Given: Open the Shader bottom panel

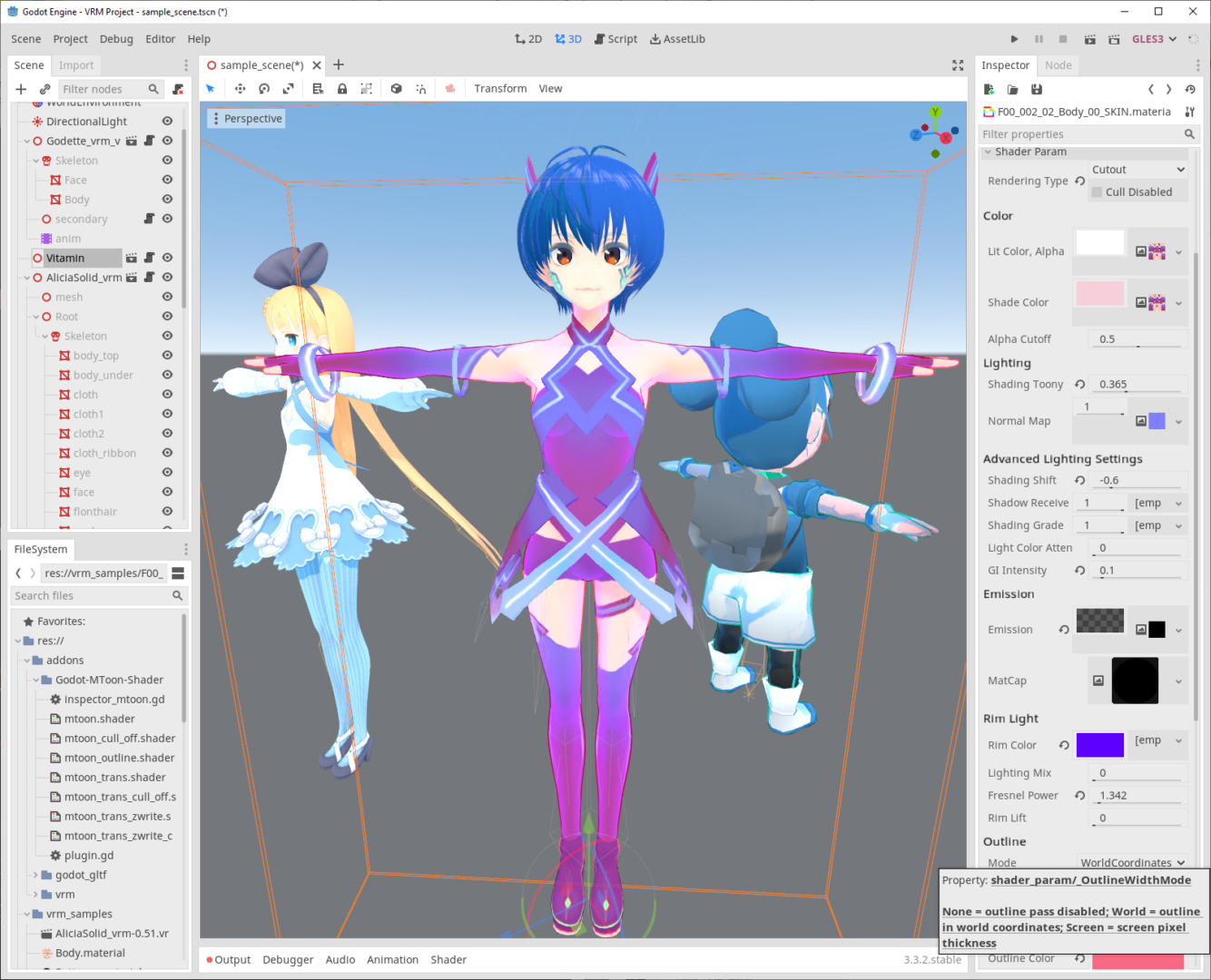Looking at the screenshot, I should 448,960.
